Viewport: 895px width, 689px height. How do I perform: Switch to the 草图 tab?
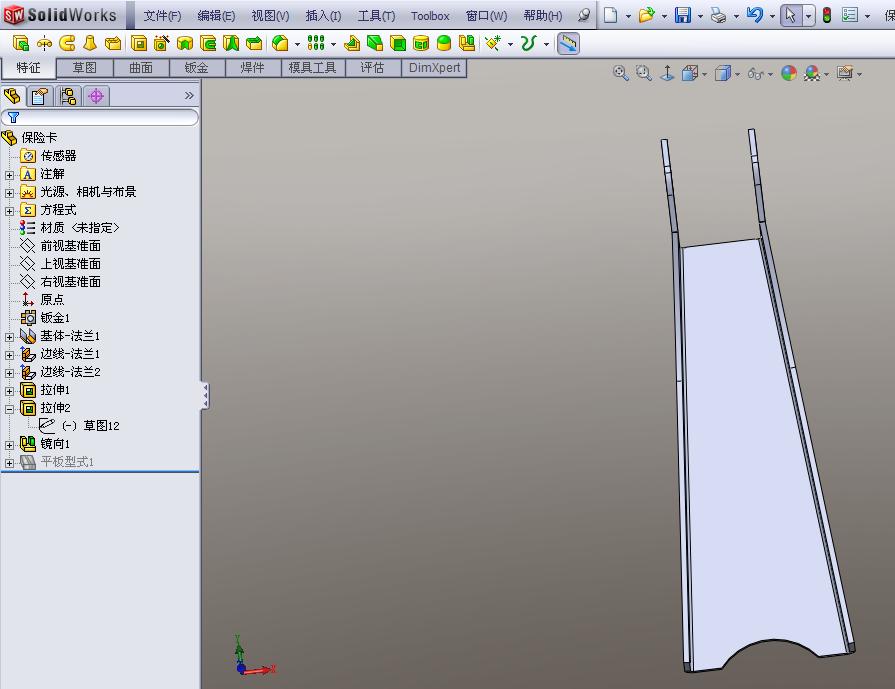[x=84, y=68]
